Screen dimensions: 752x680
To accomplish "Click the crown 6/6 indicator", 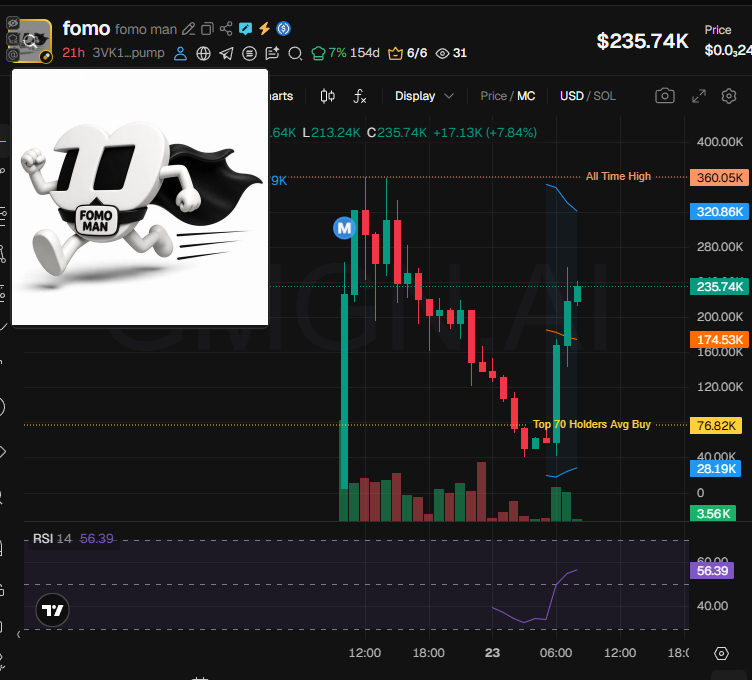I will pyautogui.click(x=408, y=53).
